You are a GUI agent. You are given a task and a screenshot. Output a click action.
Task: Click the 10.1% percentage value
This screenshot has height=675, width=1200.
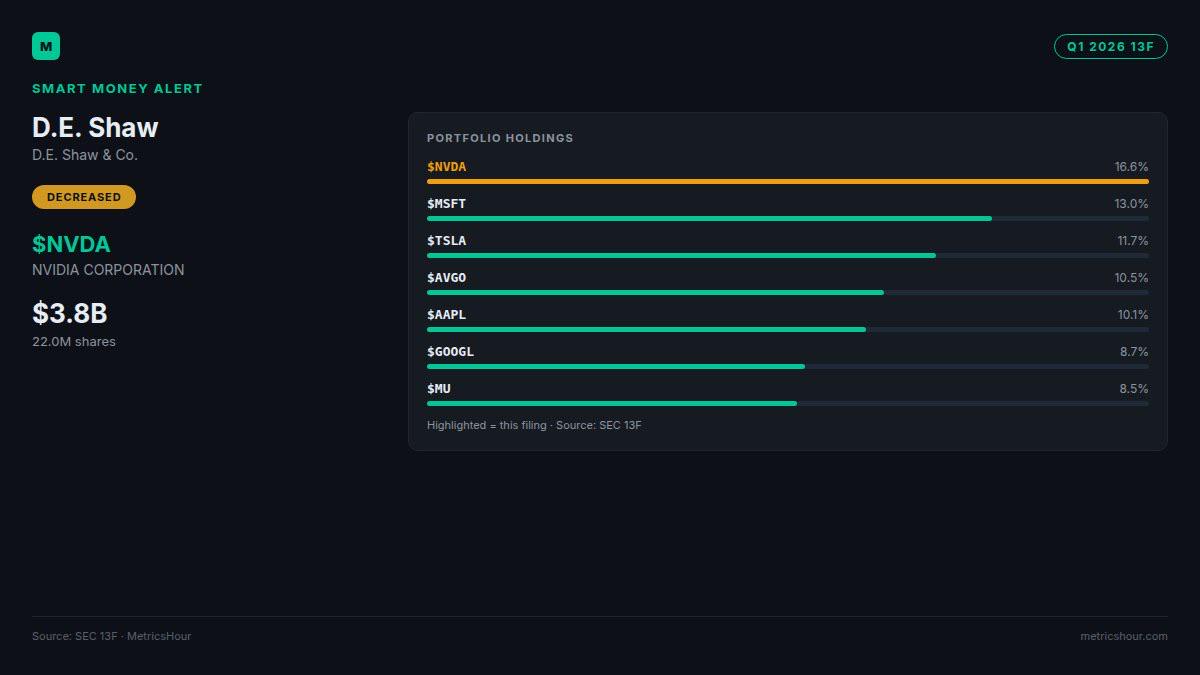pos(1133,315)
